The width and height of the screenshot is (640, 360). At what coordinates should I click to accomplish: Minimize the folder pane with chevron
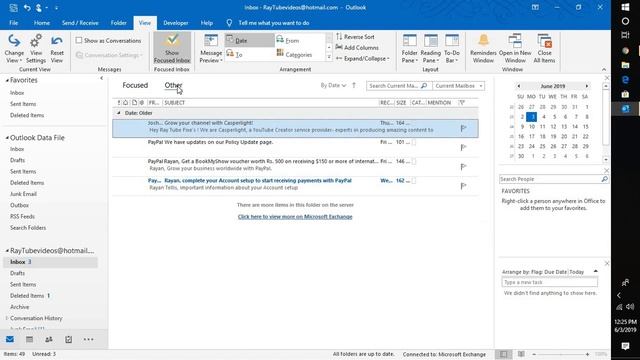(101, 78)
